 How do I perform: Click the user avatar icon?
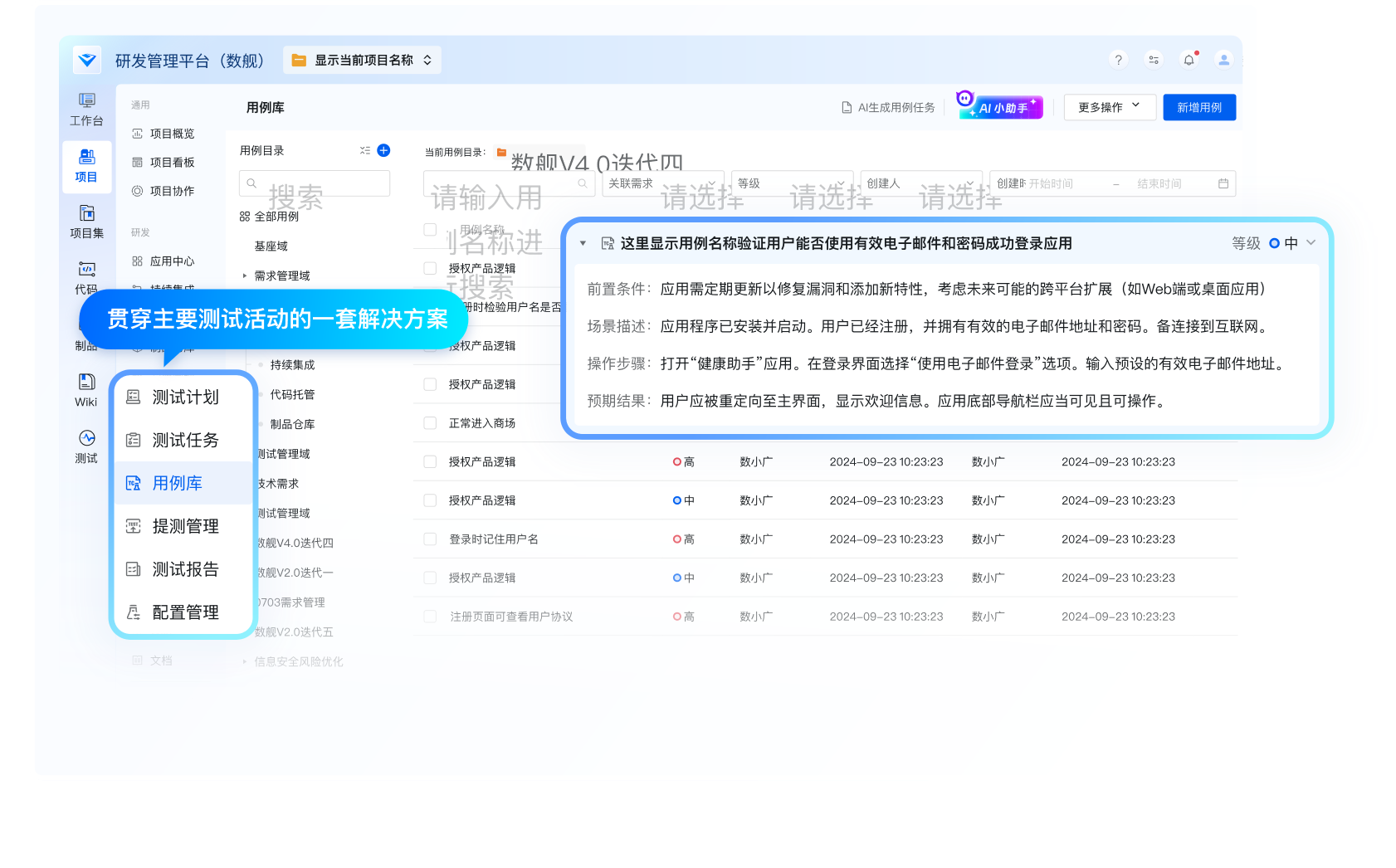click(x=1223, y=60)
